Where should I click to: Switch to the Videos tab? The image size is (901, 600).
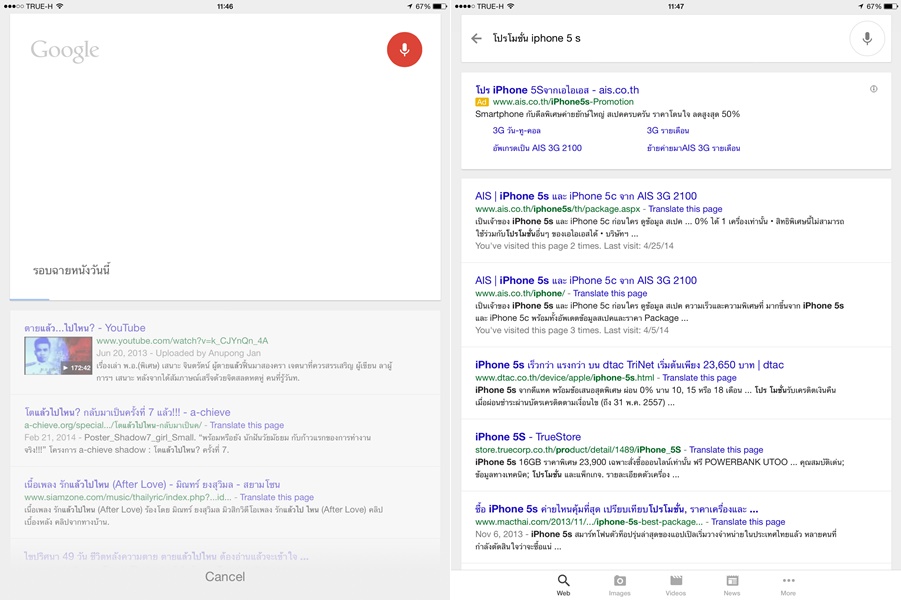point(676,585)
